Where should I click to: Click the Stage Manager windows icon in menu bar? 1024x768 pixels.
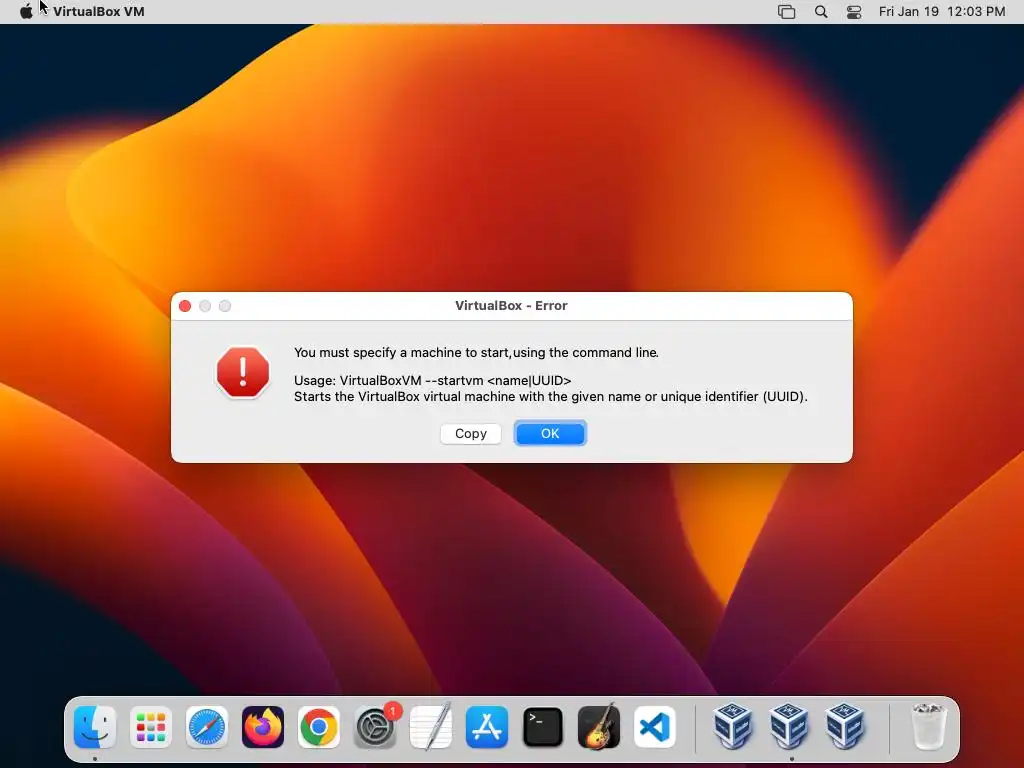(786, 12)
